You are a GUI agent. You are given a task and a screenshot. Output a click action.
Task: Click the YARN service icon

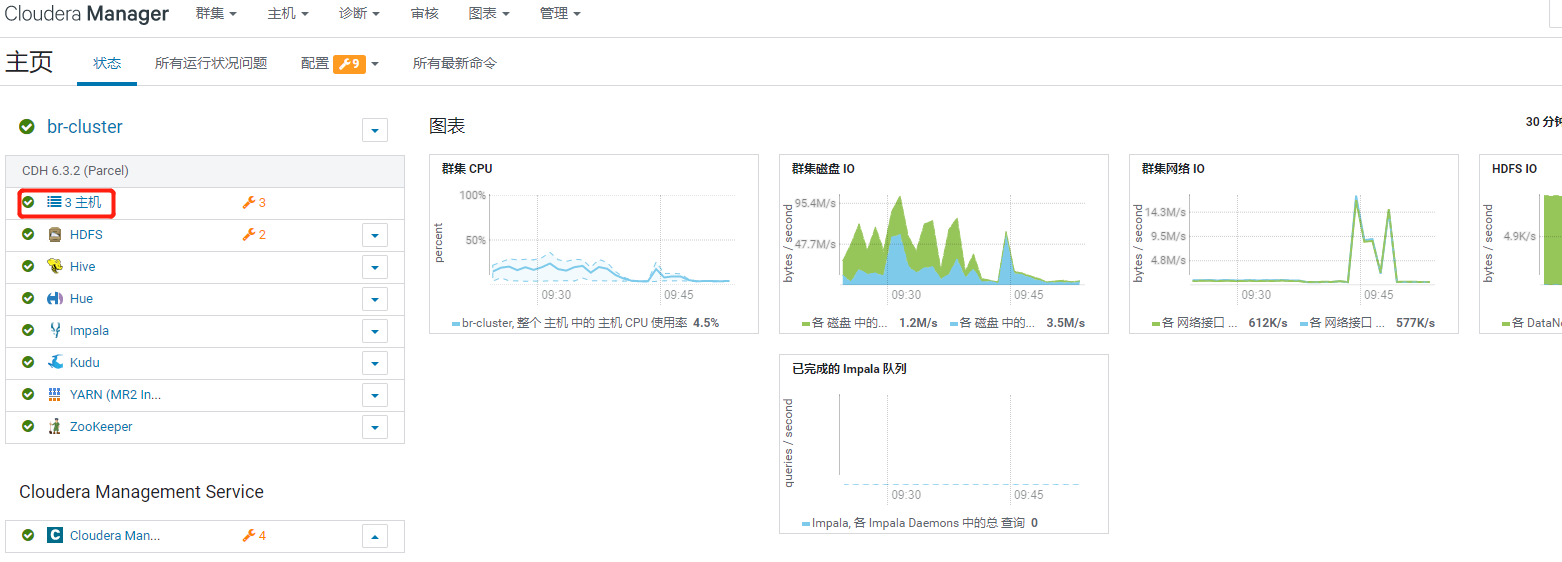(55, 395)
